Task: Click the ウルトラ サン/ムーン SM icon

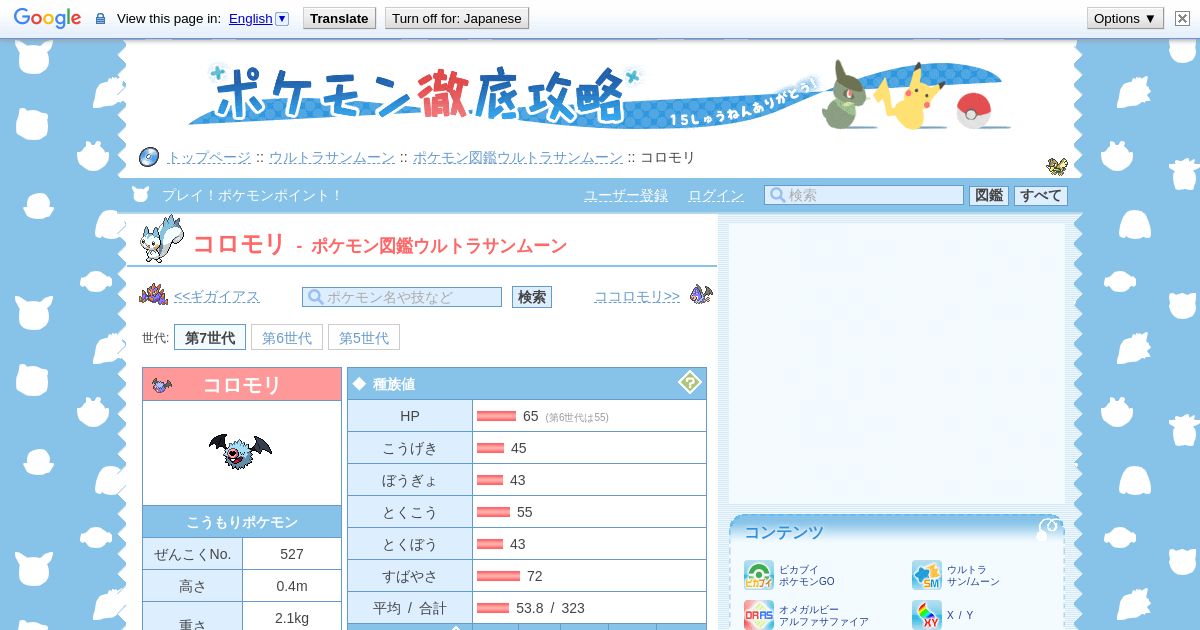Action: pyautogui.click(x=927, y=575)
